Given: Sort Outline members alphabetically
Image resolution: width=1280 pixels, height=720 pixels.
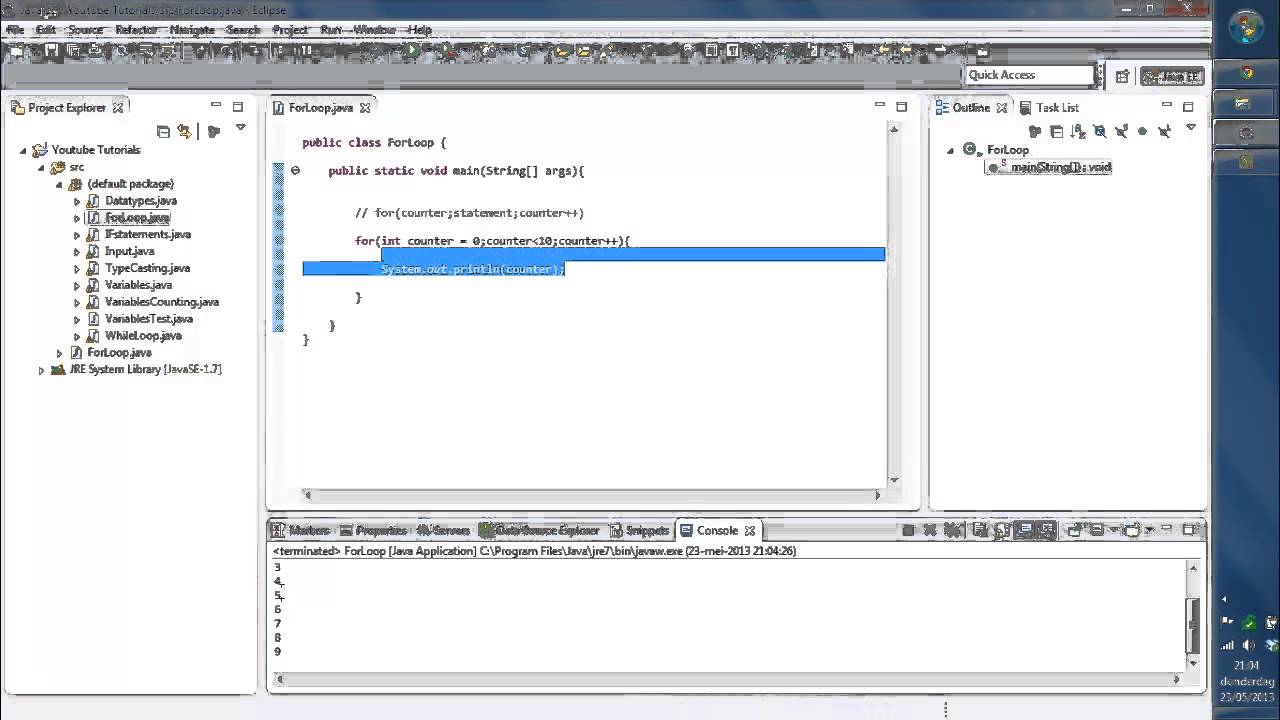Looking at the screenshot, I should [1078, 131].
